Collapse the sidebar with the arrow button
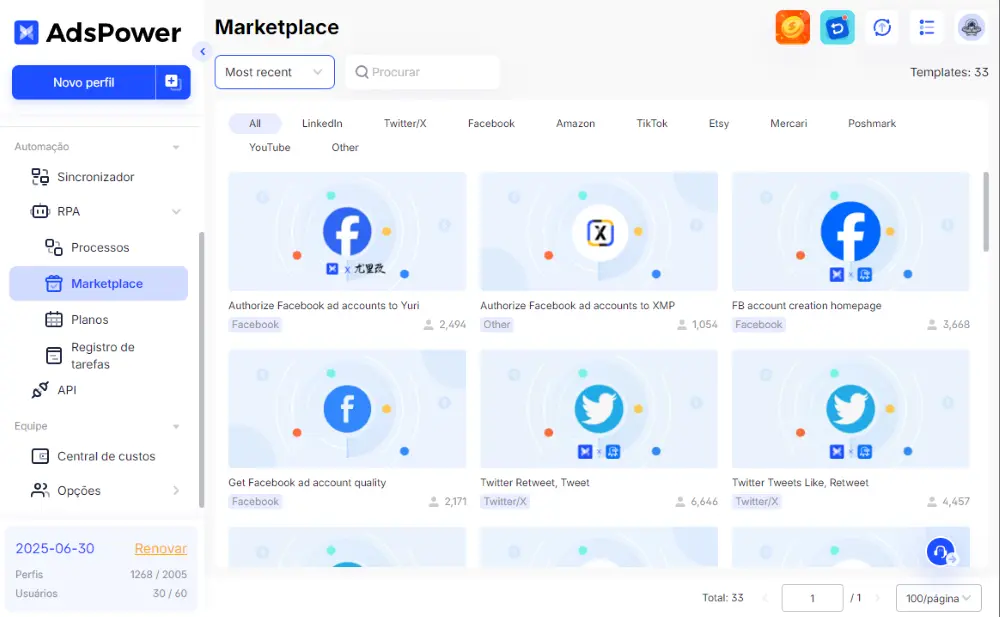This screenshot has width=1000, height=617. click(202, 52)
